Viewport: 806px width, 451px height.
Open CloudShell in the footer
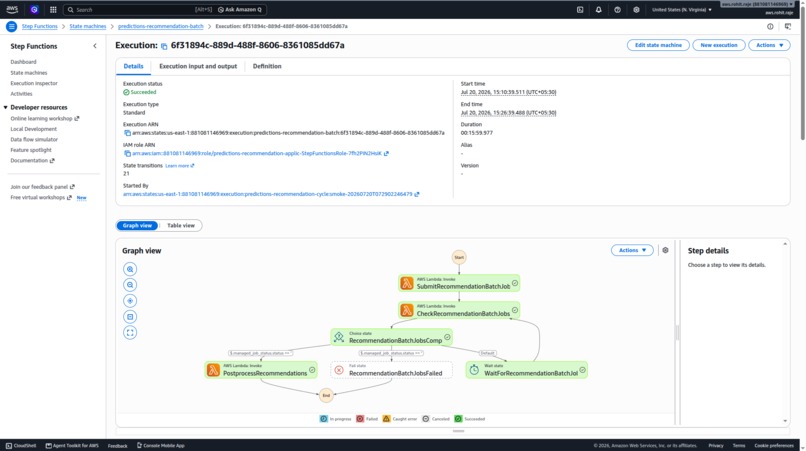point(21,445)
